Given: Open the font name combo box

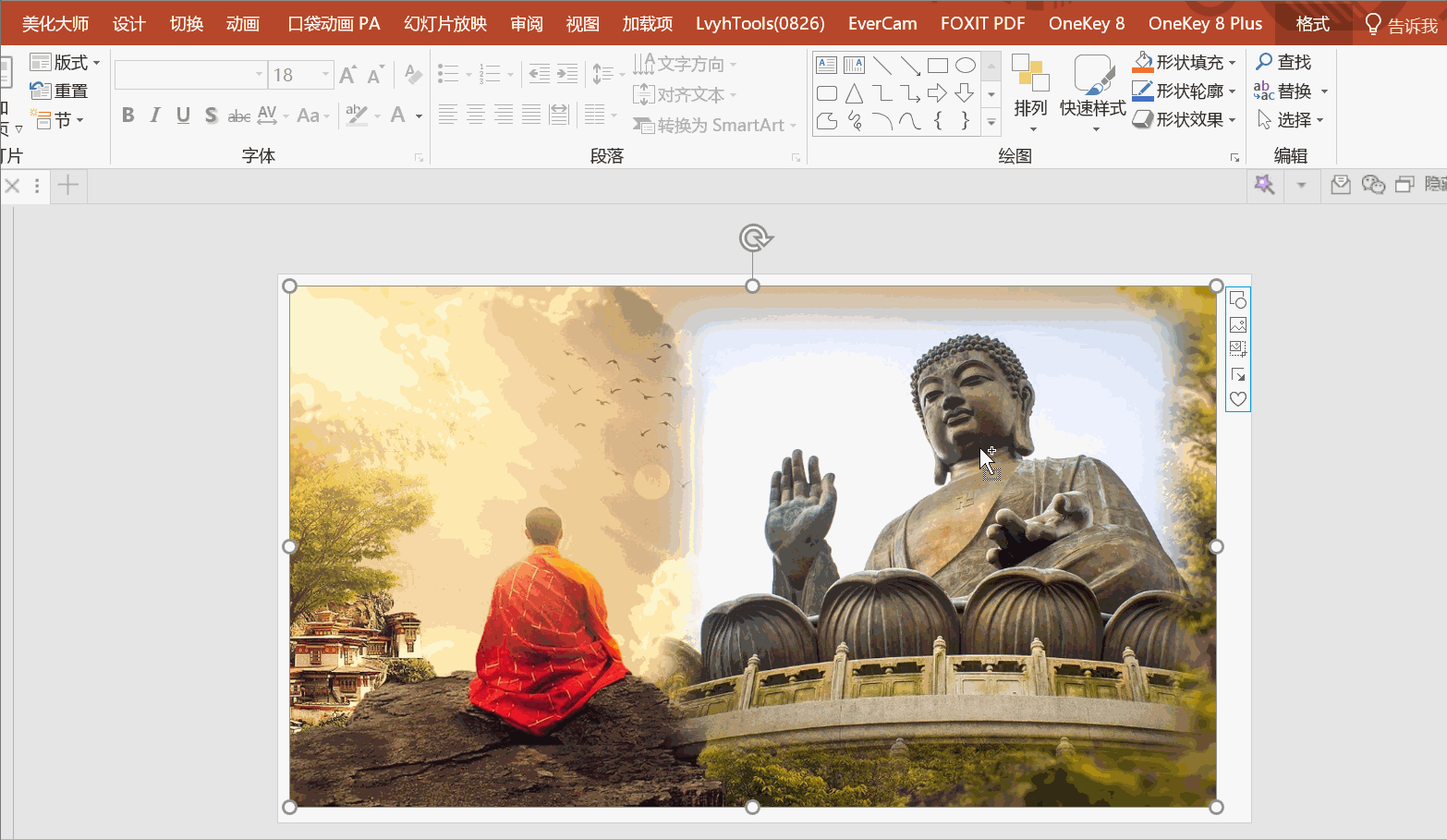Looking at the screenshot, I should click(190, 75).
